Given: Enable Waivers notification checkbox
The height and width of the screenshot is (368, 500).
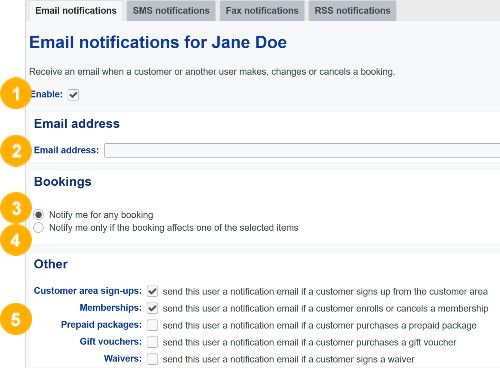Looking at the screenshot, I should coord(152,359).
